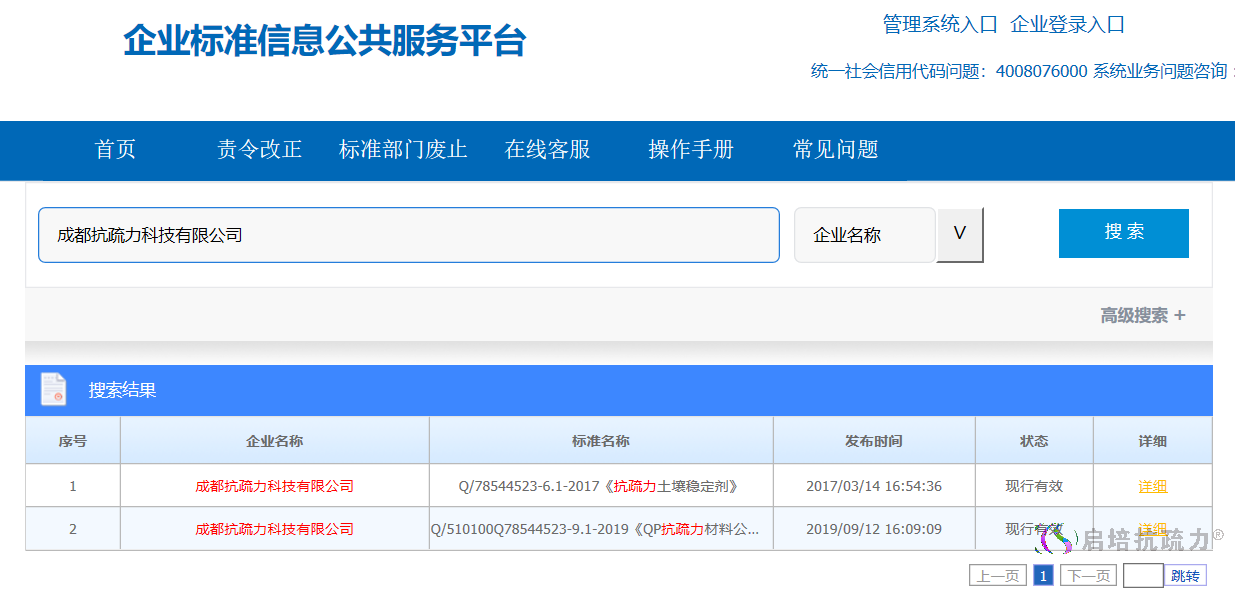Go to 下一页 next page
Screen dimensions: 1235x594
click(1087, 576)
